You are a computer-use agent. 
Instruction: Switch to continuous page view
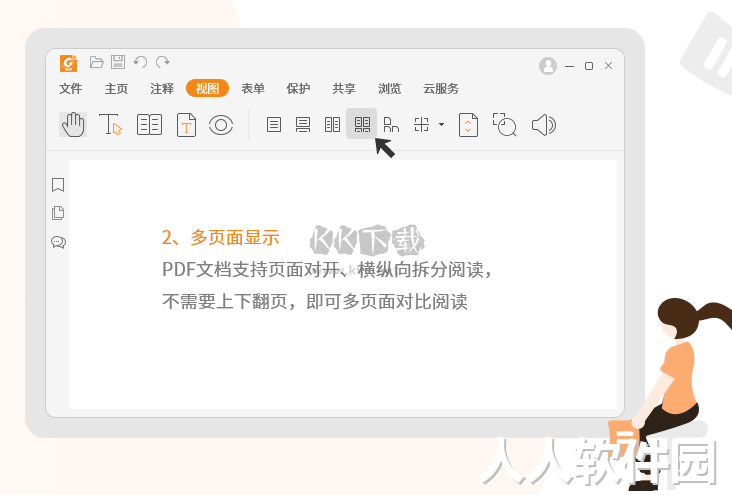click(303, 125)
